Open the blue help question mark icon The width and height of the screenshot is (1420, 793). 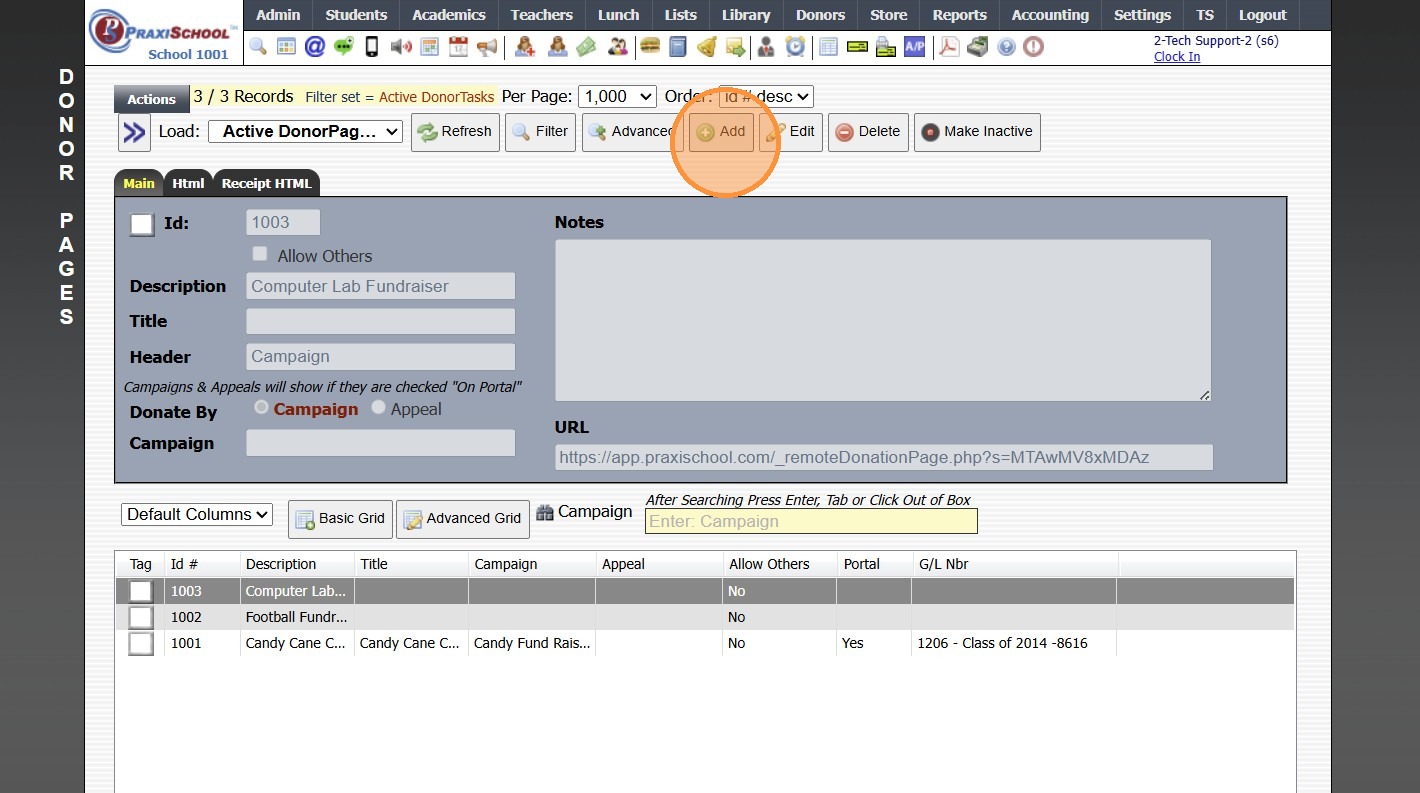tap(1006, 46)
